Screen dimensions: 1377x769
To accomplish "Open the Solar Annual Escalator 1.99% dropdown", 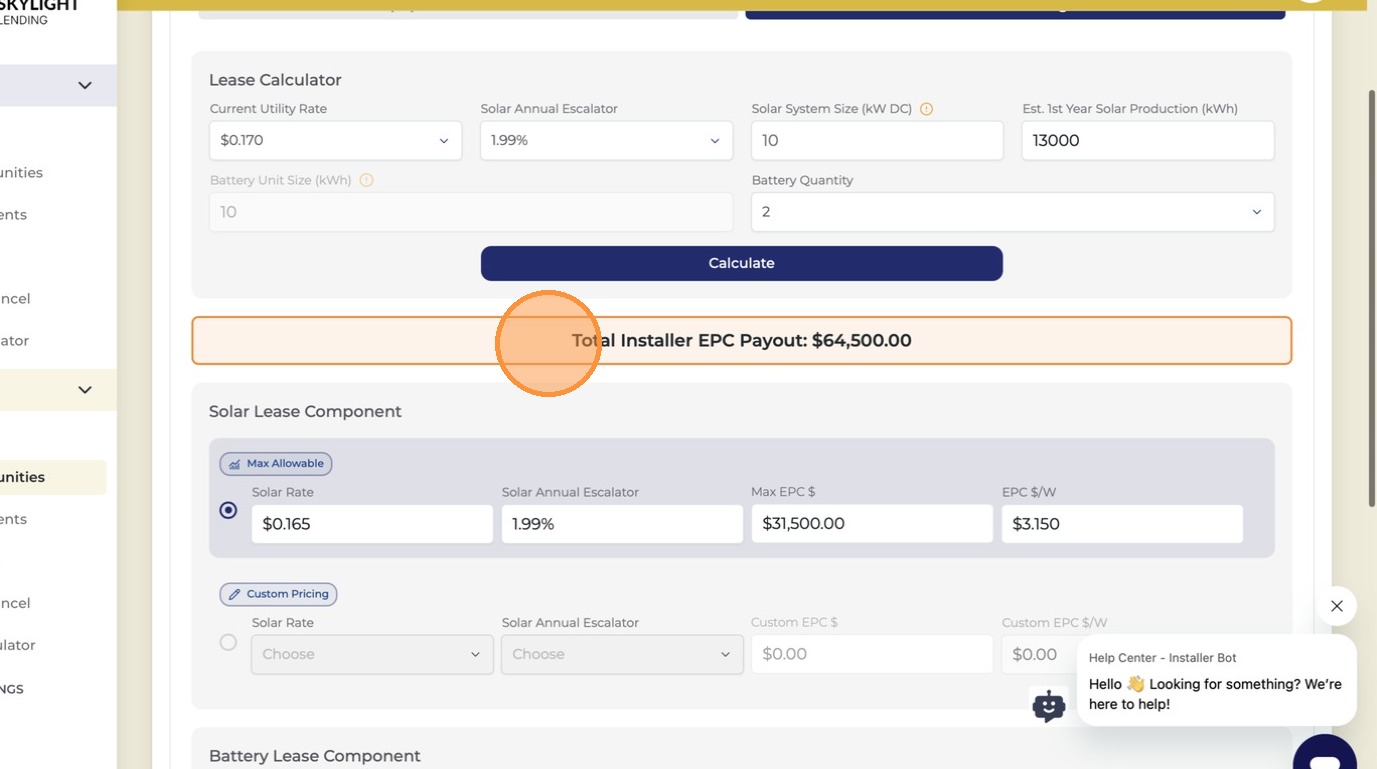I will (x=606, y=141).
